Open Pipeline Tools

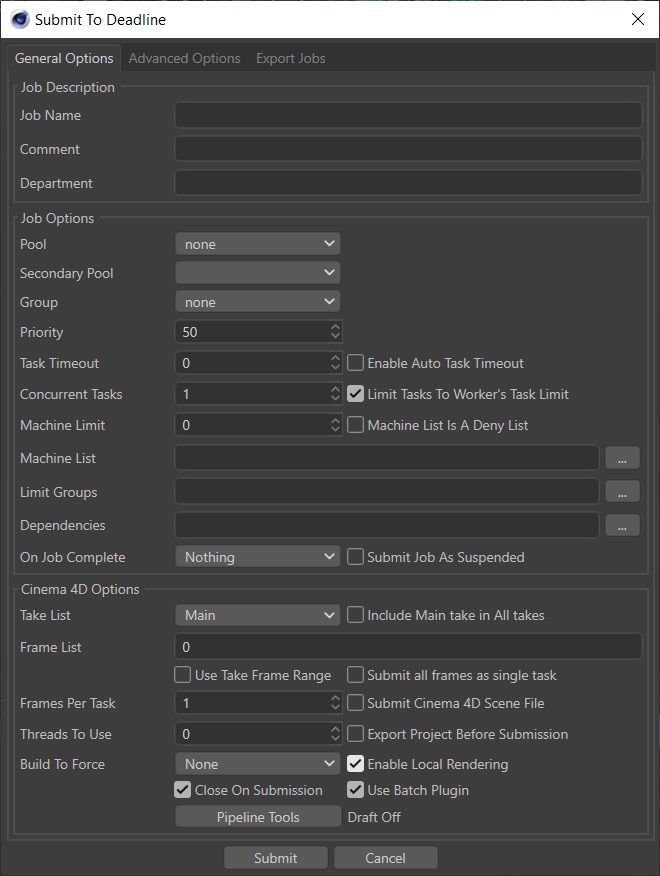tap(257, 816)
